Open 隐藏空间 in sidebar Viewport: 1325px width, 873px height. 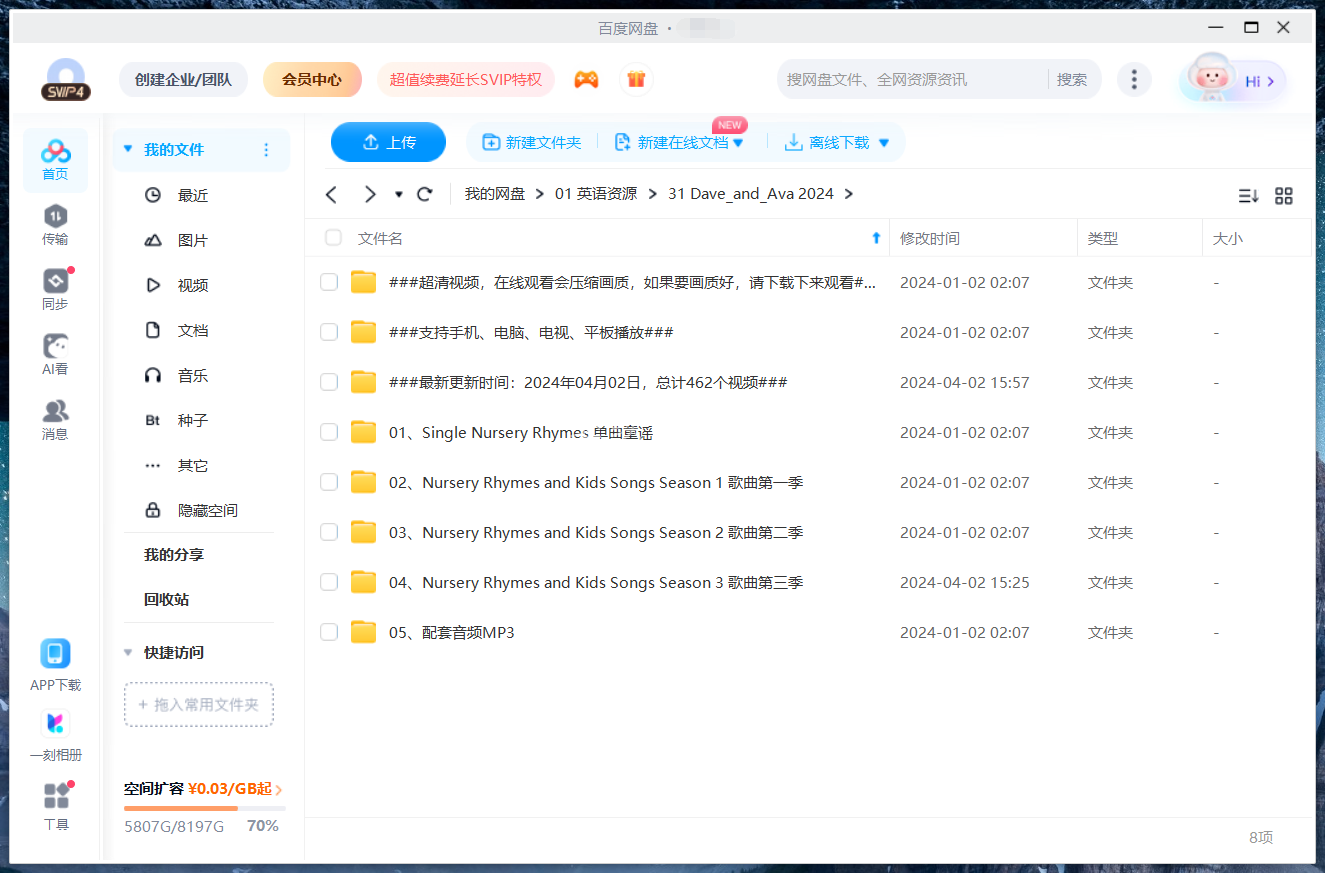click(207, 510)
